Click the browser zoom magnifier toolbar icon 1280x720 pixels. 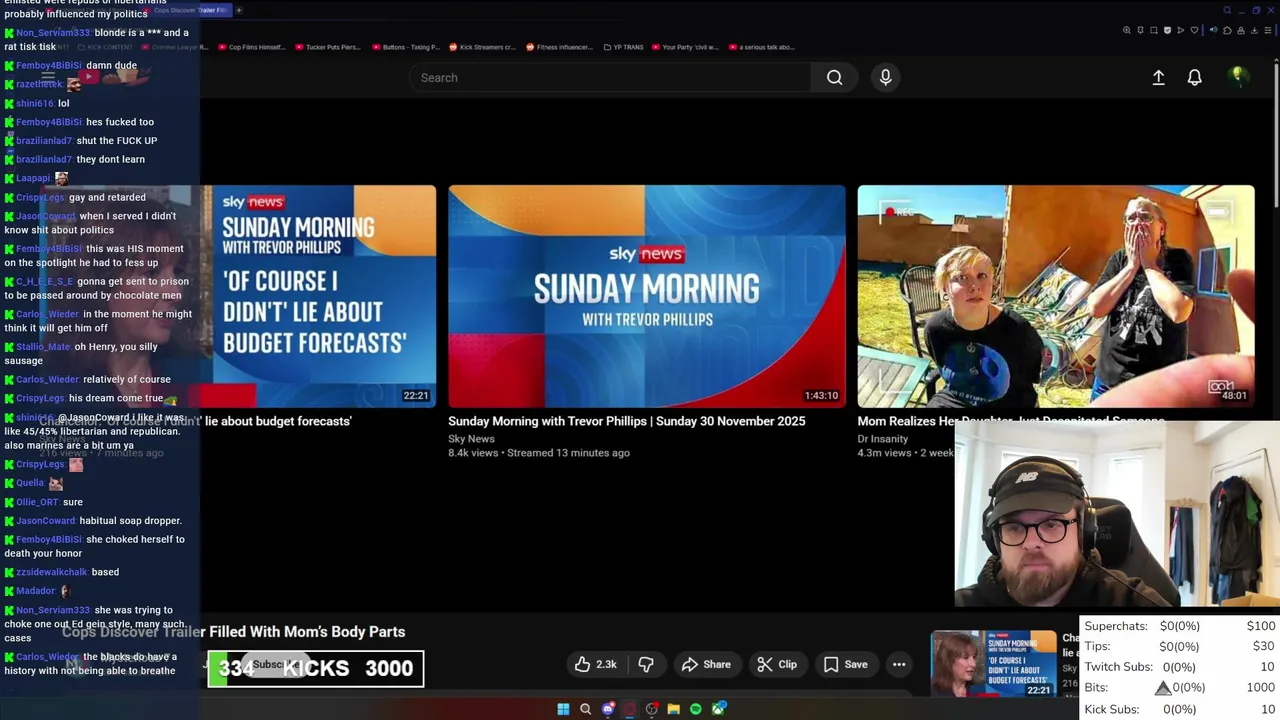coord(1127,30)
